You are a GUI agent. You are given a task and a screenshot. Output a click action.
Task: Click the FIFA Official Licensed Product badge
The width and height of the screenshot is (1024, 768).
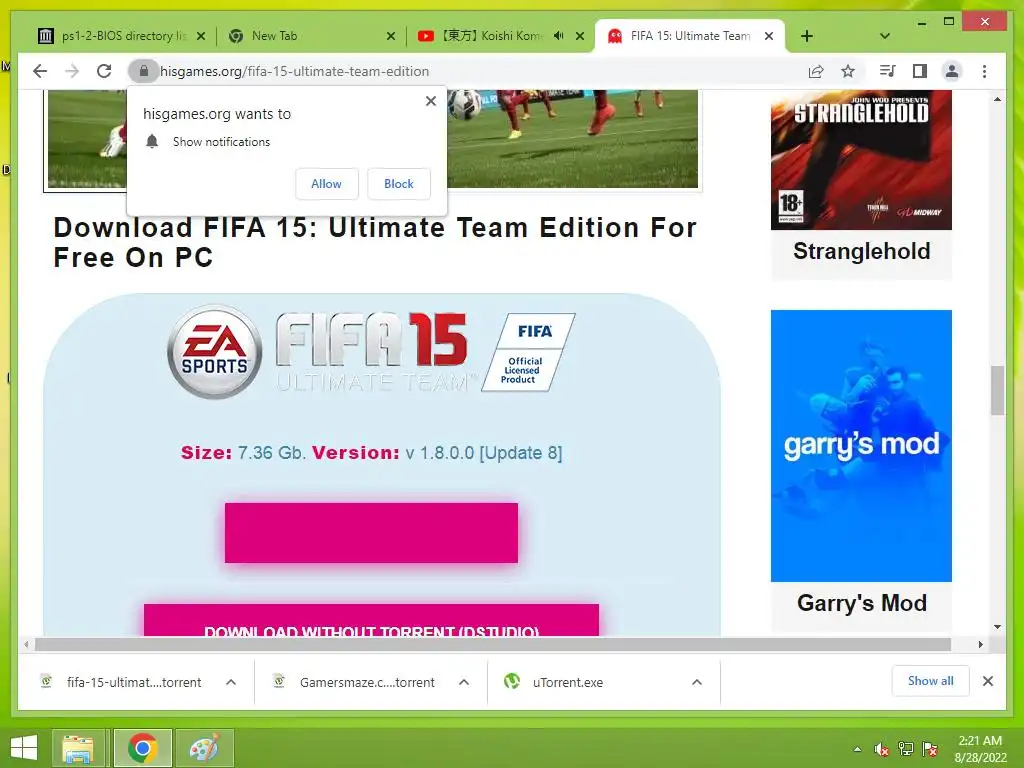point(528,353)
